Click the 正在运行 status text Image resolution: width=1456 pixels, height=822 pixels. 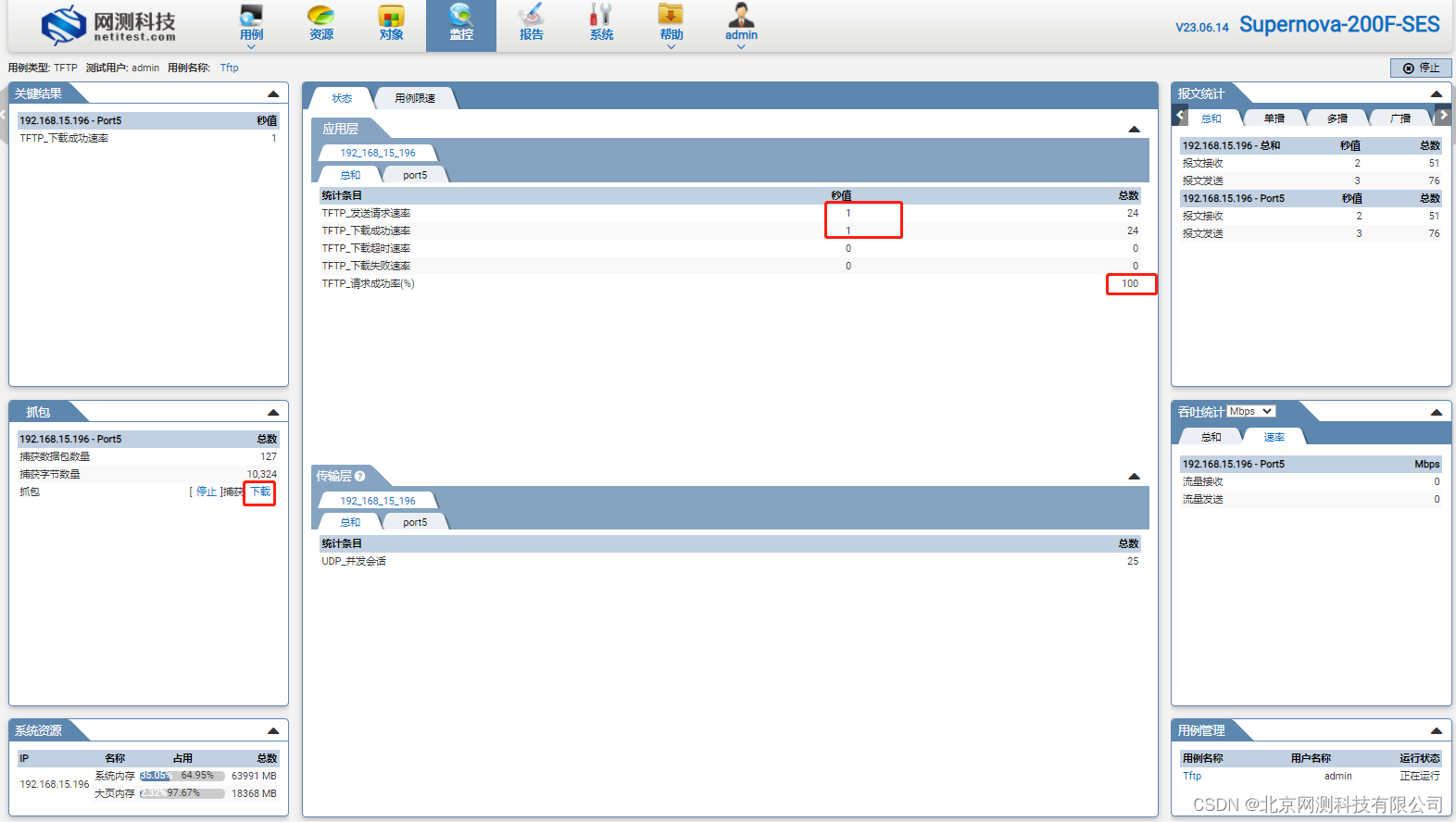(1420, 776)
